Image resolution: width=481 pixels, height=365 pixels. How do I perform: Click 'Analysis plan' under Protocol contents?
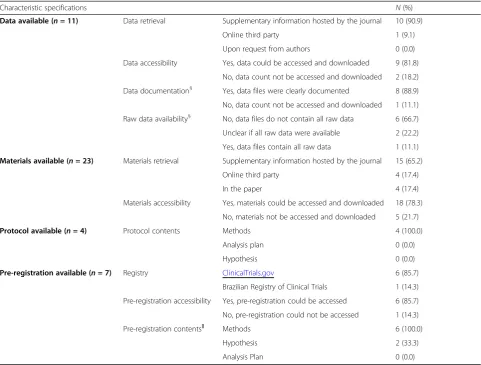[x=243, y=245]
